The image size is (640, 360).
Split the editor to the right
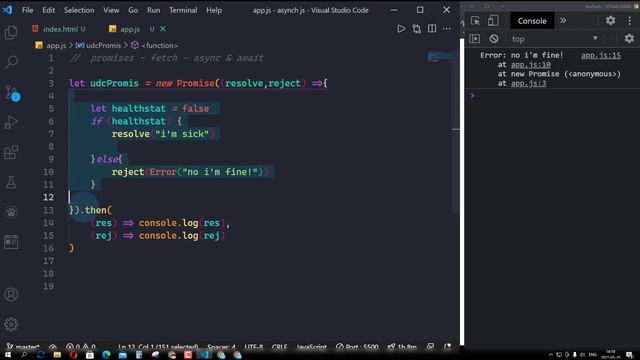pyautogui.click(x=432, y=29)
